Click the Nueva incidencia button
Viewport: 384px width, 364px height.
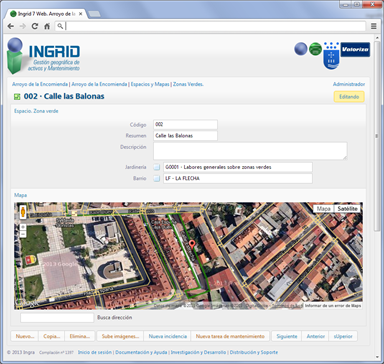(x=167, y=336)
